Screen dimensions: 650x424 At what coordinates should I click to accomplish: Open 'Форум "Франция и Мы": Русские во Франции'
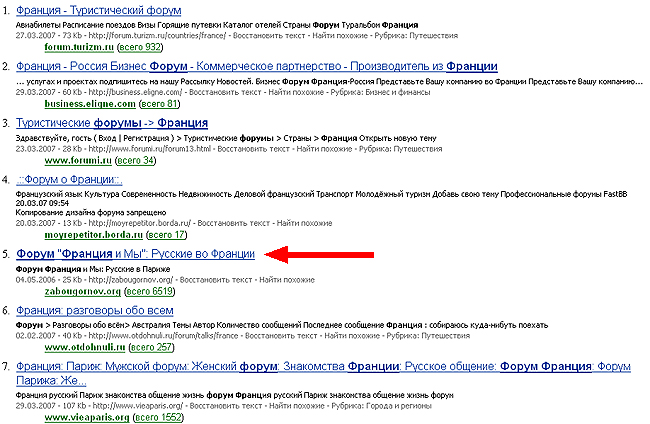(x=136, y=255)
